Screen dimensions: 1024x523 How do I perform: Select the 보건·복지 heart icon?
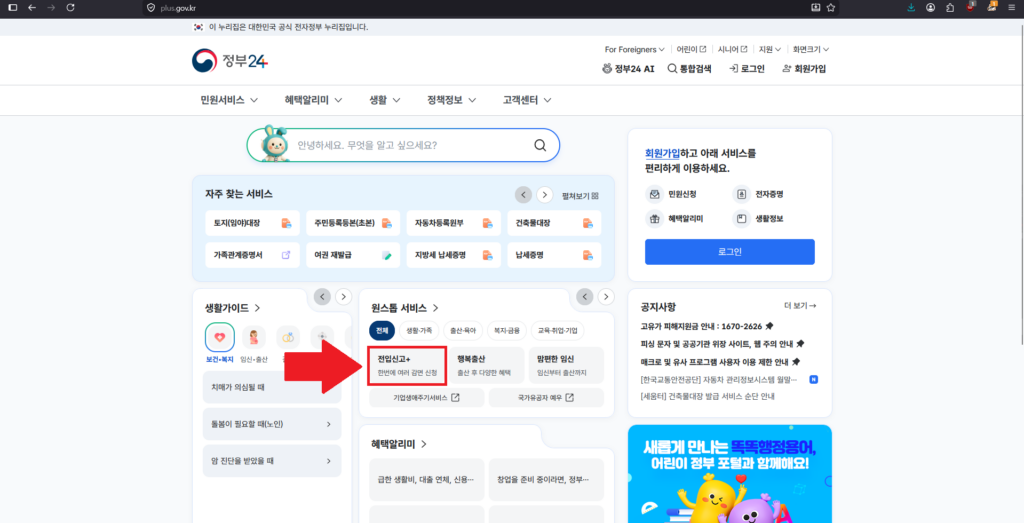point(219,338)
